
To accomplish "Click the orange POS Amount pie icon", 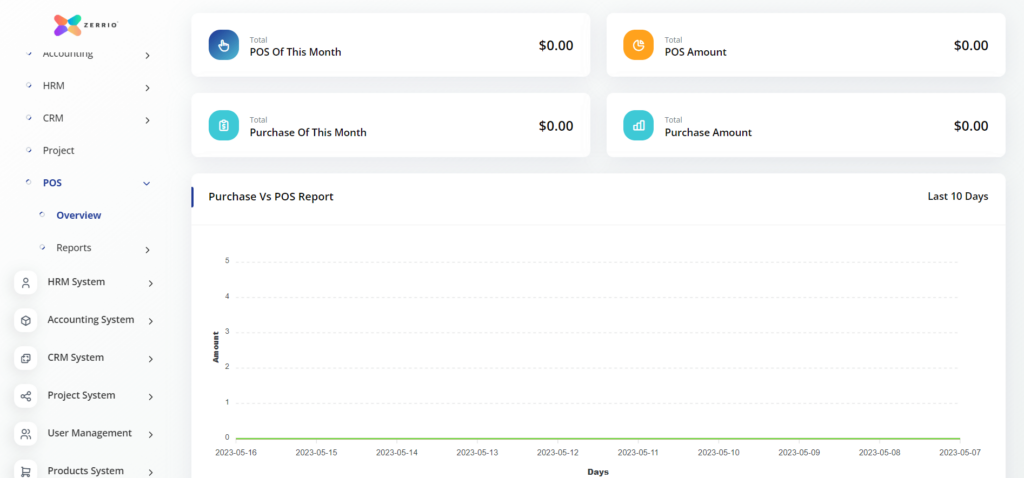I will pyautogui.click(x=638, y=45).
